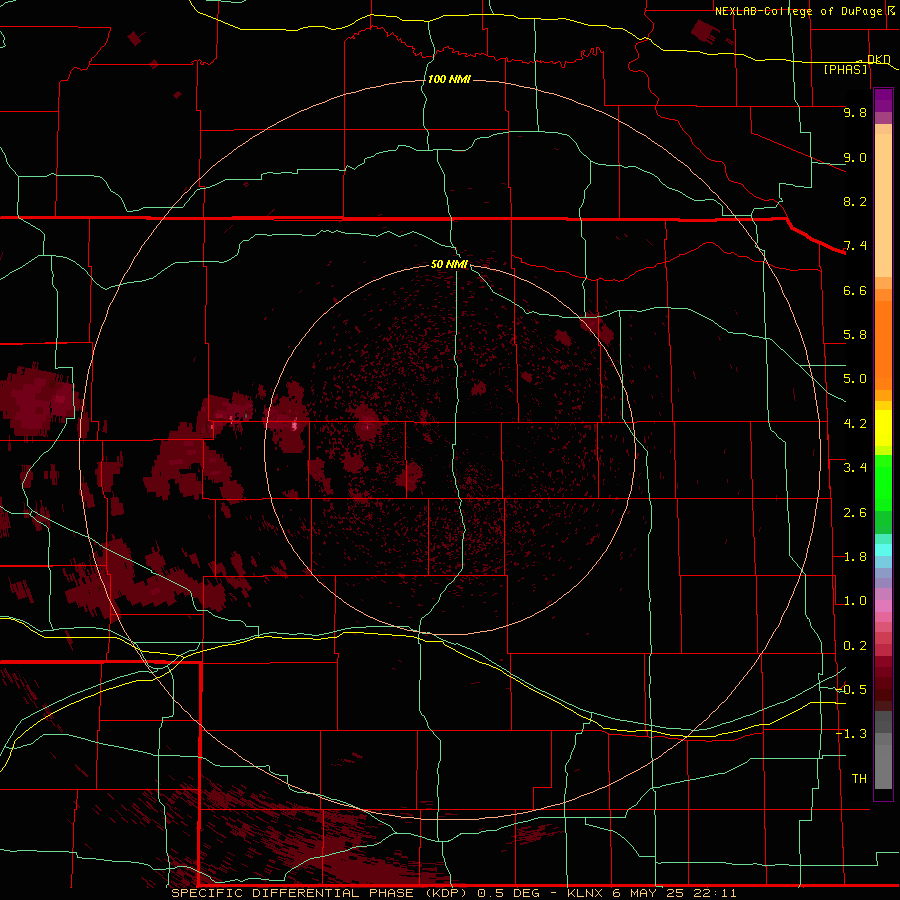The width and height of the screenshot is (900, 900).
Task: Click the bright green segment of the color bar
Action: tap(883, 483)
